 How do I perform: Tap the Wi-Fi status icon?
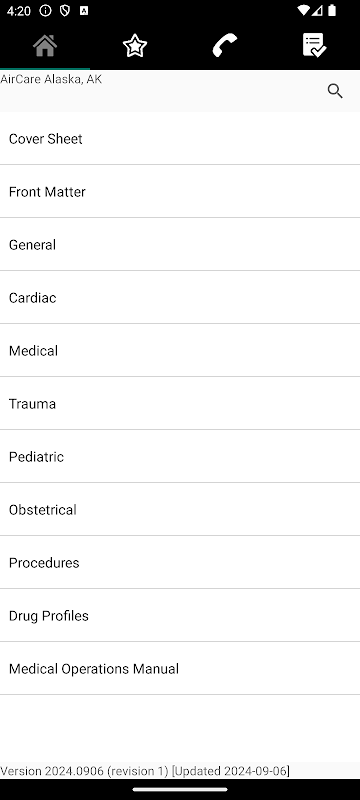click(x=303, y=10)
